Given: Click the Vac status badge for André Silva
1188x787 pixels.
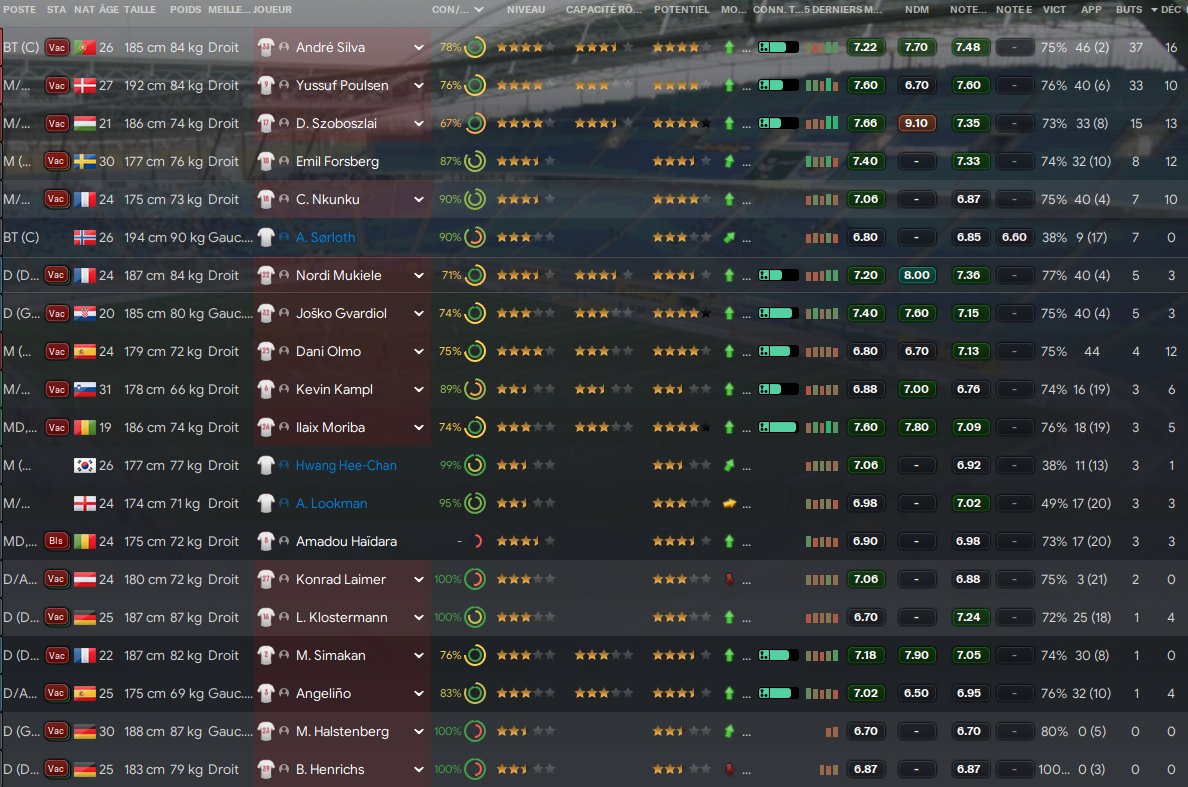Looking at the screenshot, I should (57, 47).
